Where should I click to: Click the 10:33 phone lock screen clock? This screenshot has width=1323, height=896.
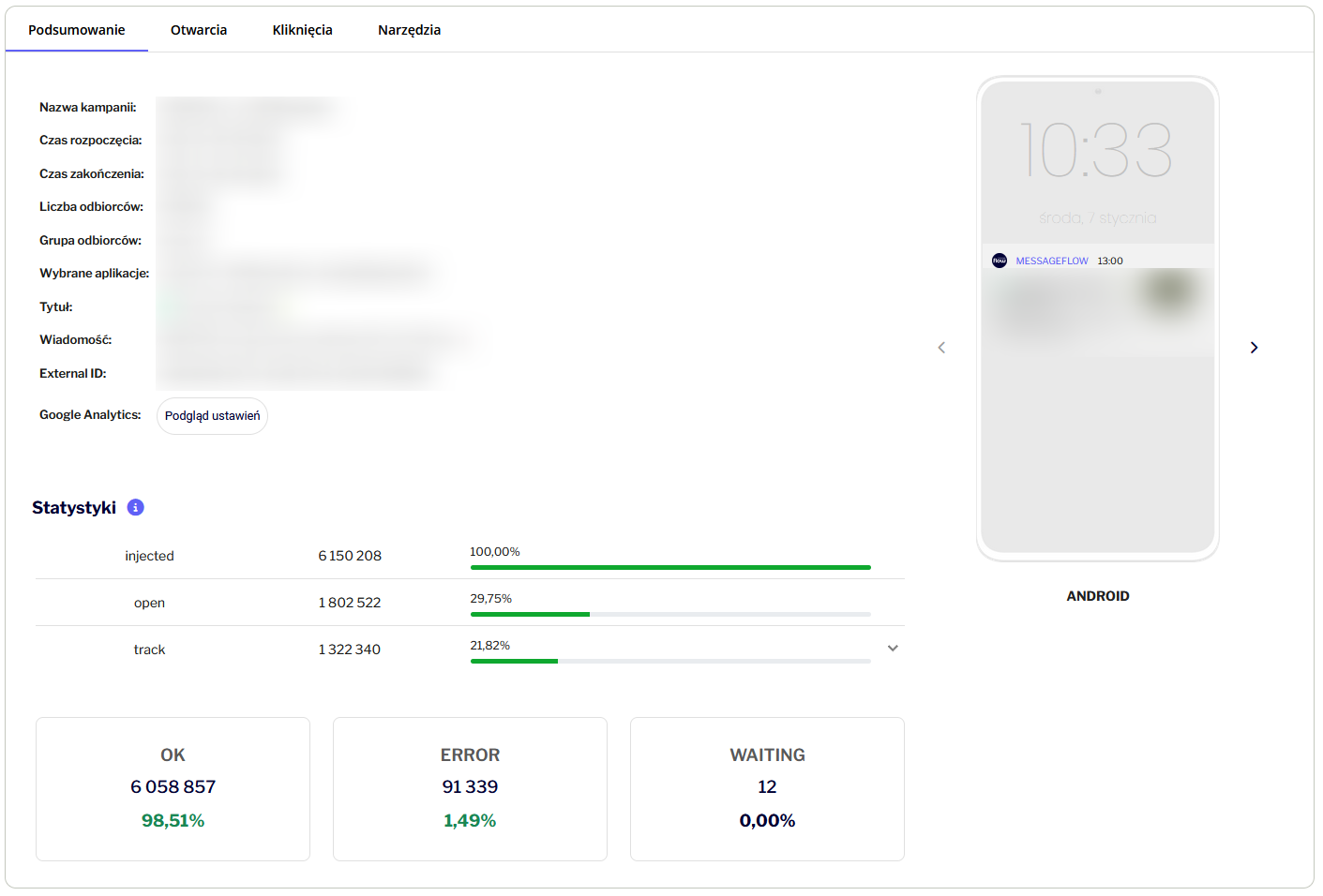pyautogui.click(x=1096, y=150)
